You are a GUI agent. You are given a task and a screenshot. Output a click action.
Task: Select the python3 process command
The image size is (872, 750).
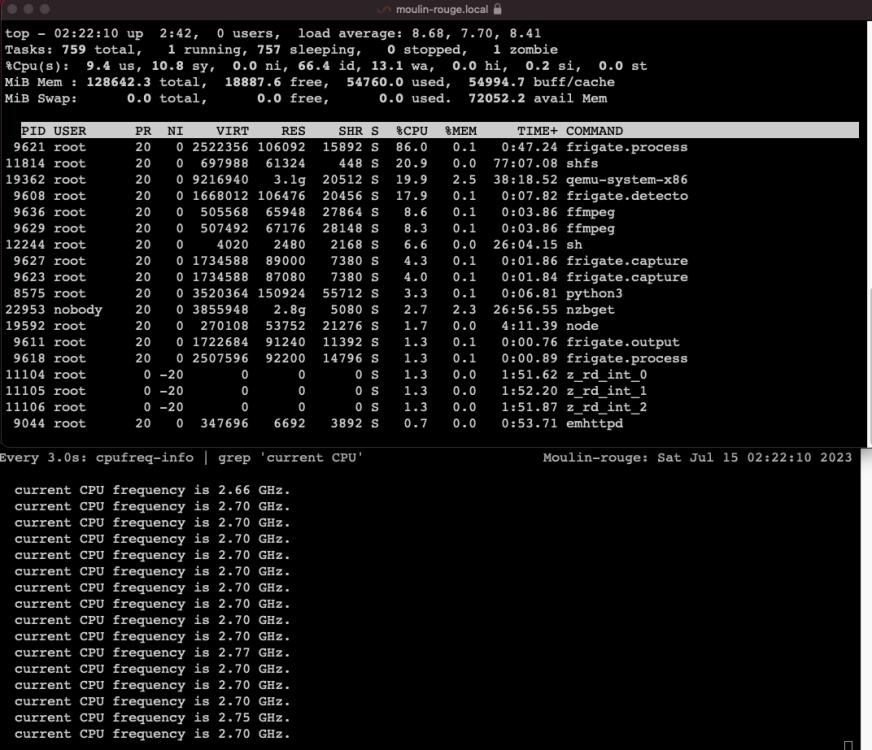click(x=594, y=294)
